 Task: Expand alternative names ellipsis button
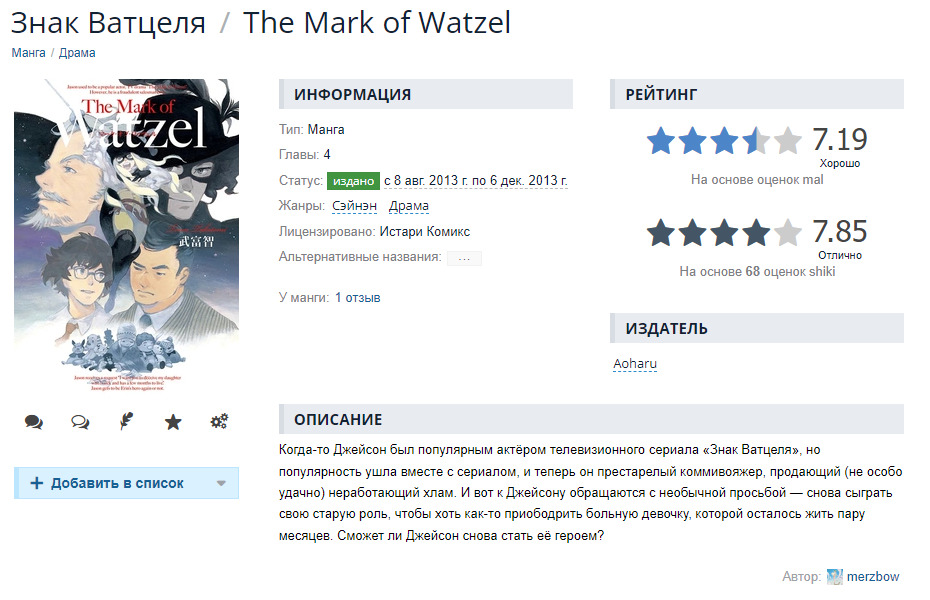pyautogui.click(x=464, y=258)
